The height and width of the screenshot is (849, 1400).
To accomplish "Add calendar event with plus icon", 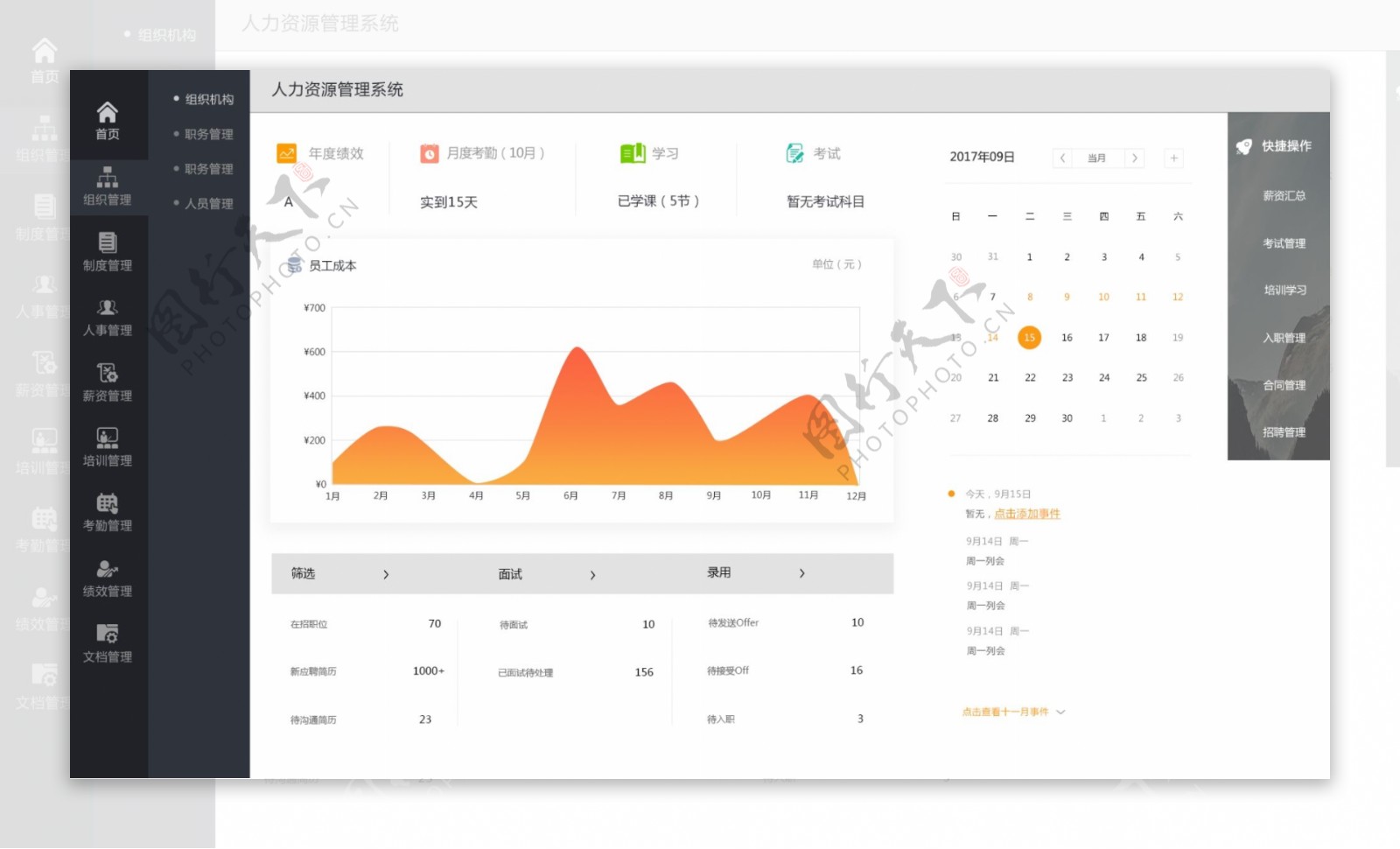I will [1173, 158].
